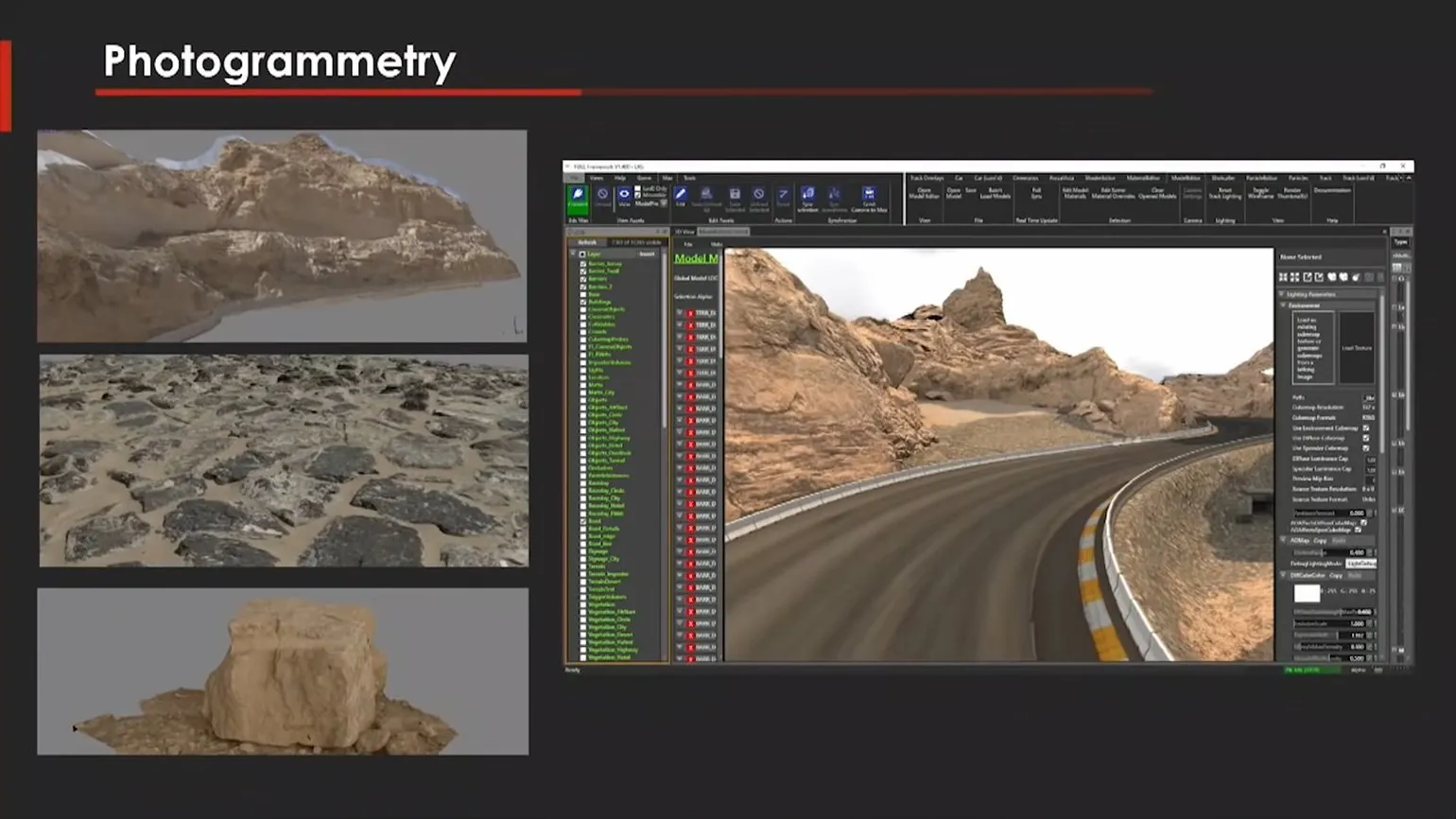Click the View eye icon
Screen dimensions: 1456x819
pyautogui.click(x=624, y=196)
